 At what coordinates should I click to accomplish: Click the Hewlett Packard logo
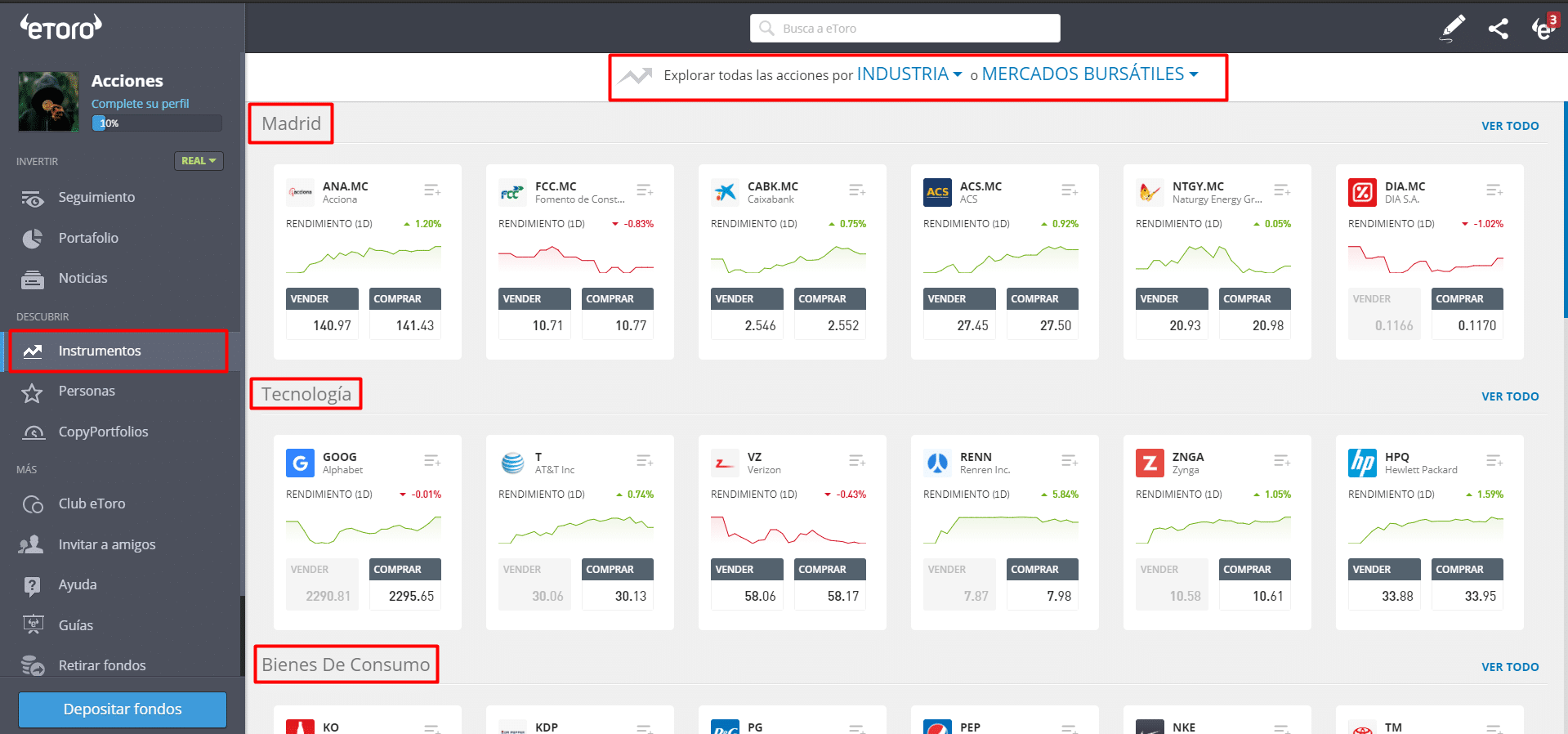[x=1362, y=463]
